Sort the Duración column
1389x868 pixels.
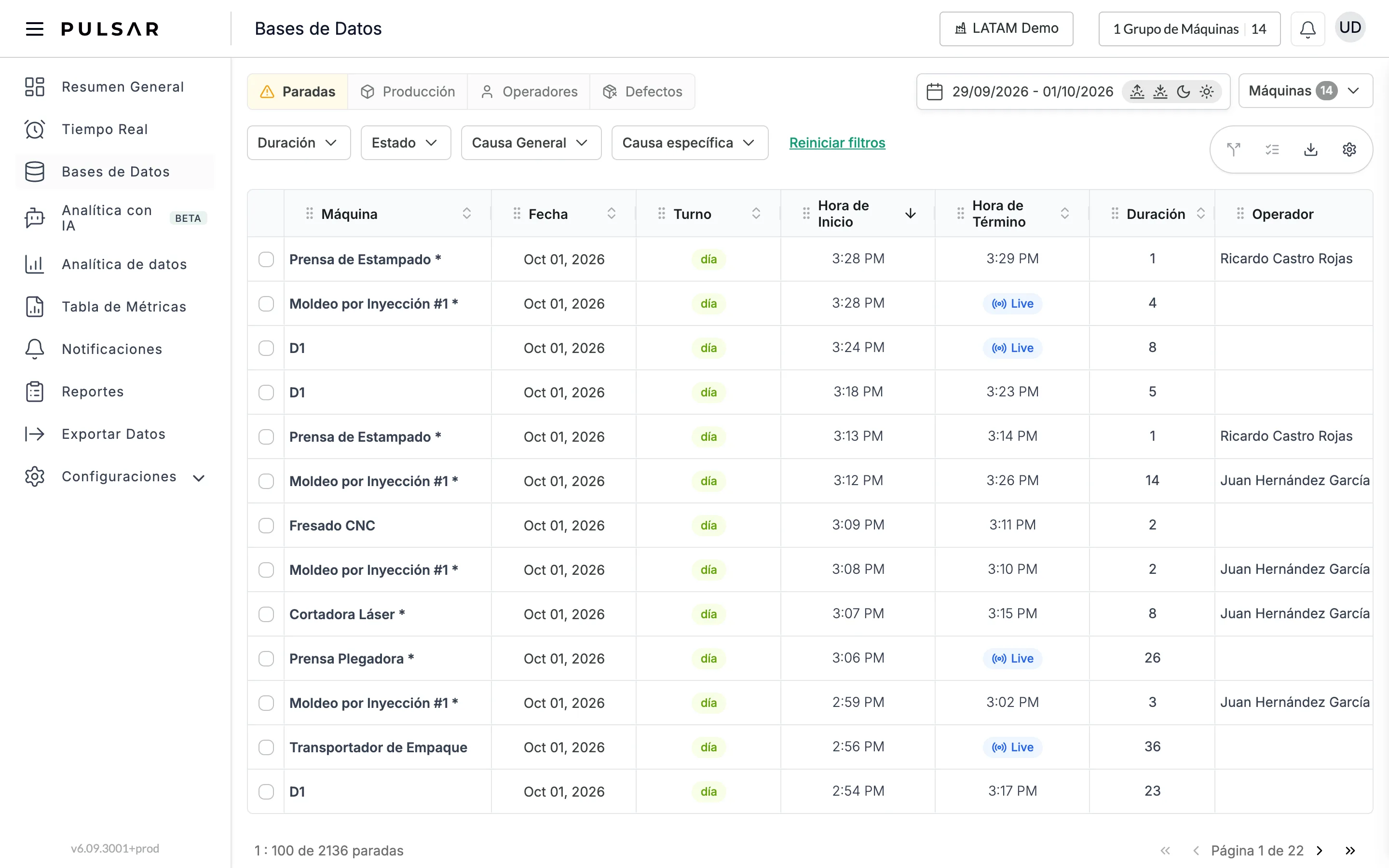pyautogui.click(x=1201, y=214)
